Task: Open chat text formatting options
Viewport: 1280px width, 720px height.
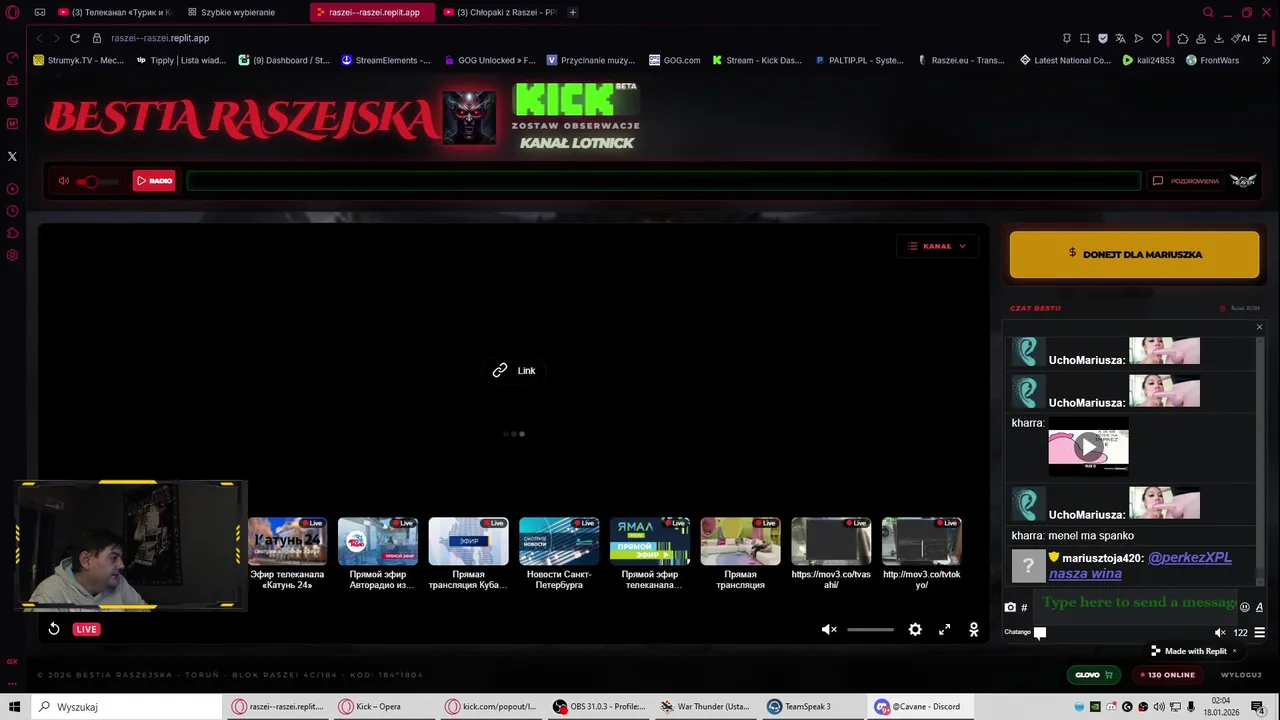Action: tap(1259, 607)
